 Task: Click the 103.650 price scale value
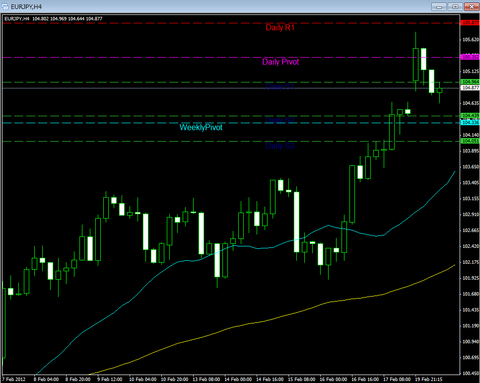point(470,167)
